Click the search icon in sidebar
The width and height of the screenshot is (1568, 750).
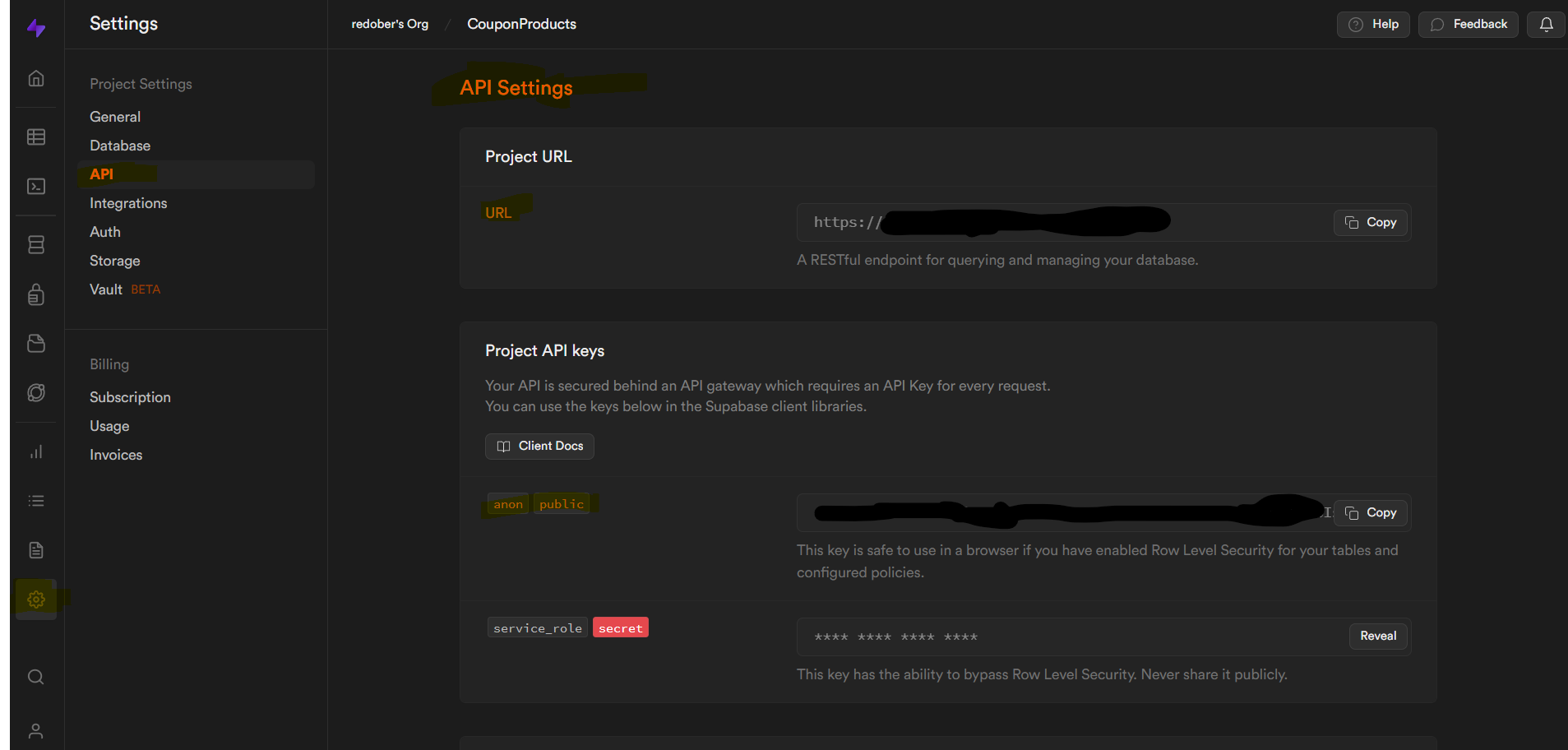[x=36, y=677]
